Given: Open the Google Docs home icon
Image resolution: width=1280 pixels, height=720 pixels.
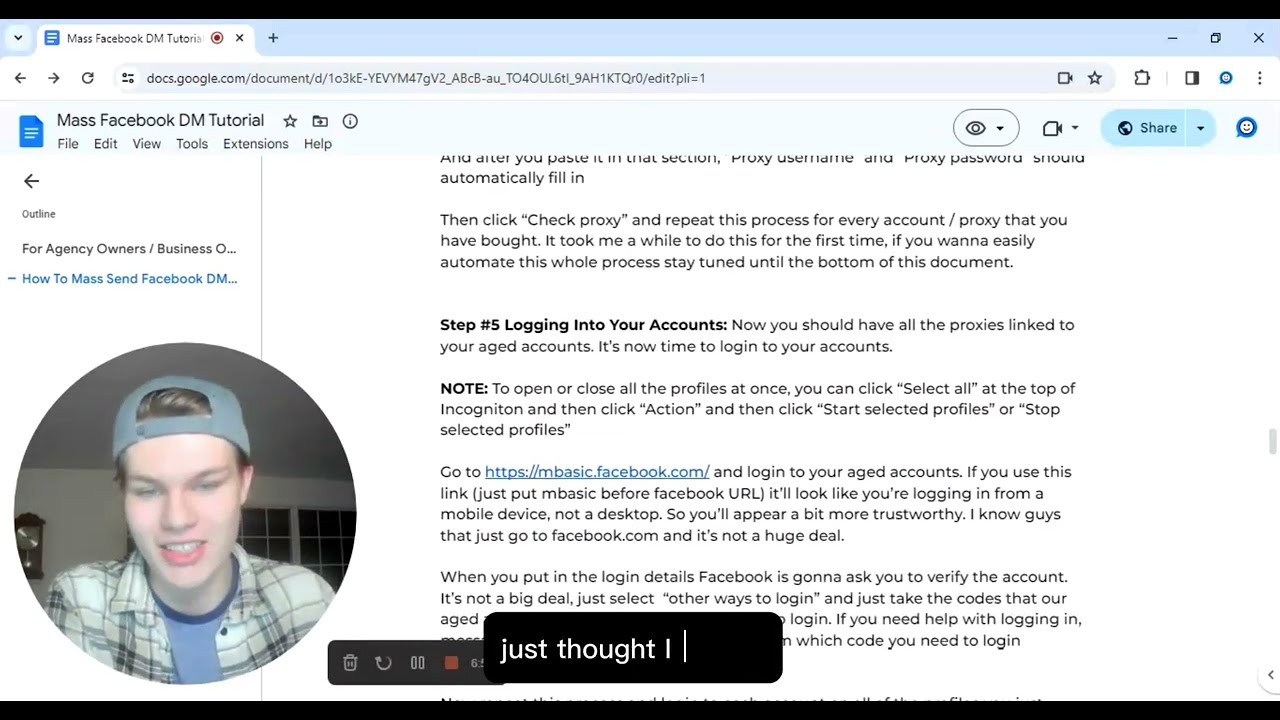Looking at the screenshot, I should click(x=31, y=131).
